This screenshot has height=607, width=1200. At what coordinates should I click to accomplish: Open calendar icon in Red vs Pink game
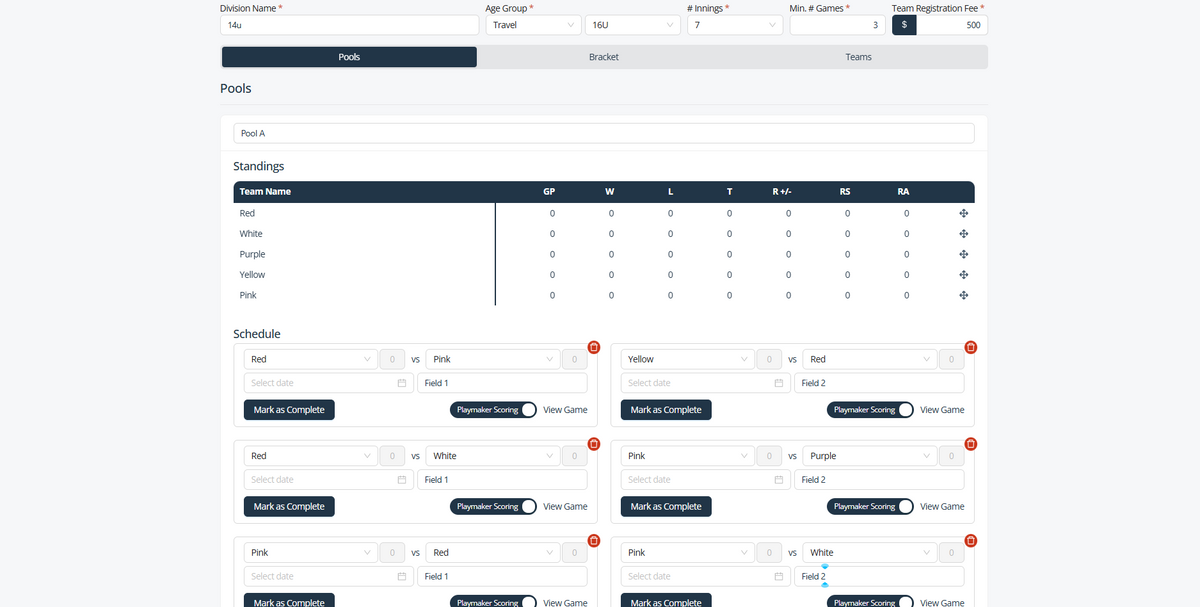tap(402, 383)
